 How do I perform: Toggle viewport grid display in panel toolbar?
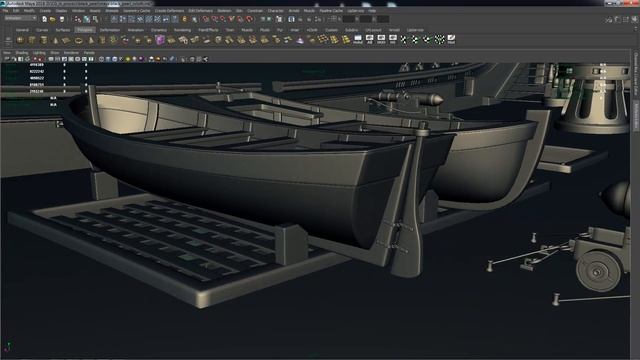click(x=51, y=59)
